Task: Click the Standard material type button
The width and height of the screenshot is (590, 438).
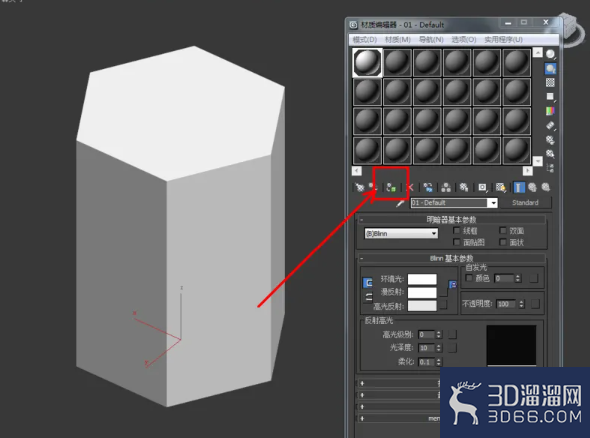Action: [525, 203]
